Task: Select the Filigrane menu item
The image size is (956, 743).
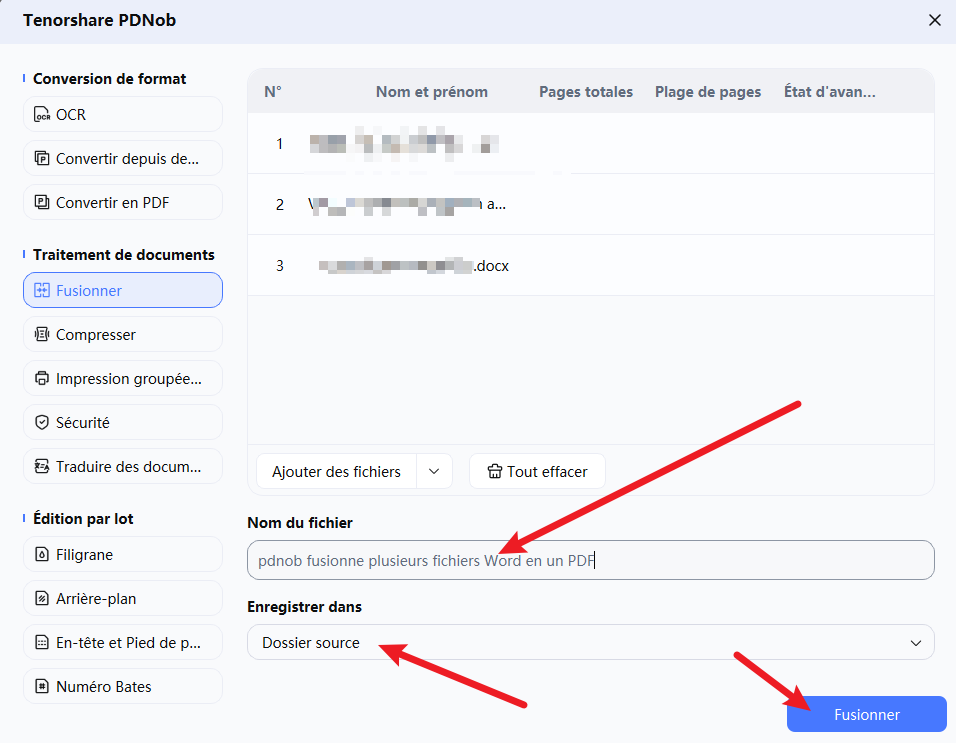Action: tap(123, 554)
